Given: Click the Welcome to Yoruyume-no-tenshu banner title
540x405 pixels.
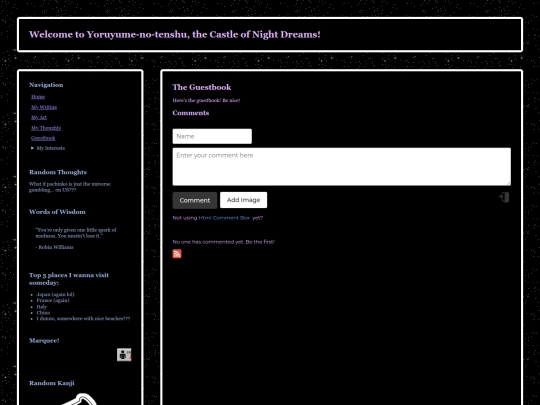Looking at the screenshot, I should point(175,34).
